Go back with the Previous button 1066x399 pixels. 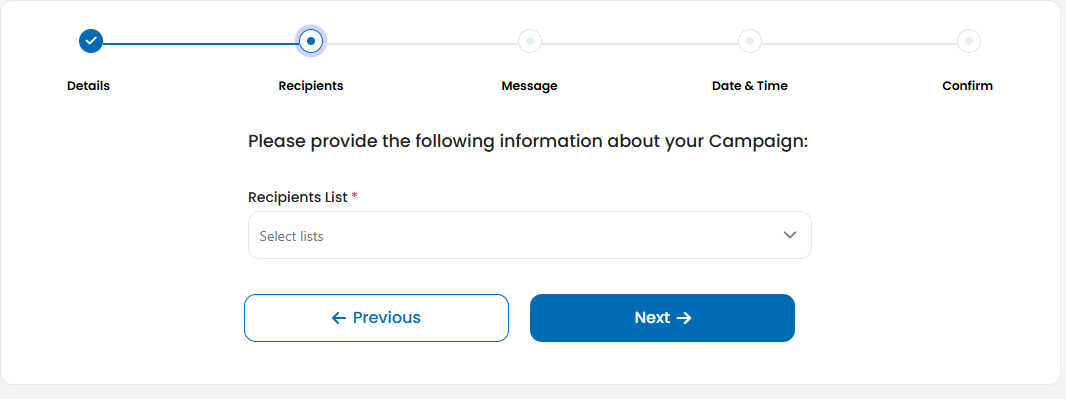[376, 318]
